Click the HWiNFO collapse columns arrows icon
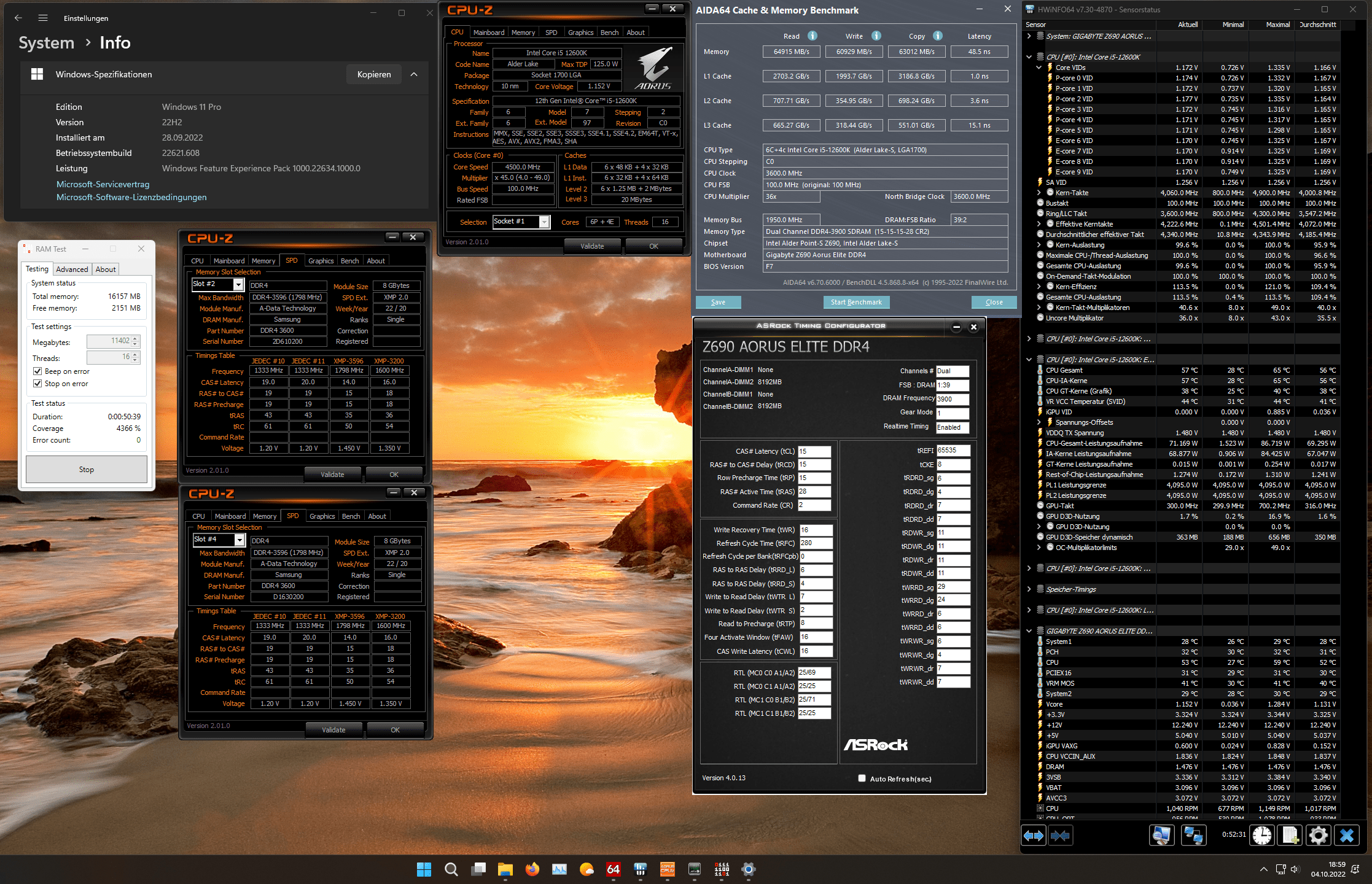 [x=1061, y=836]
